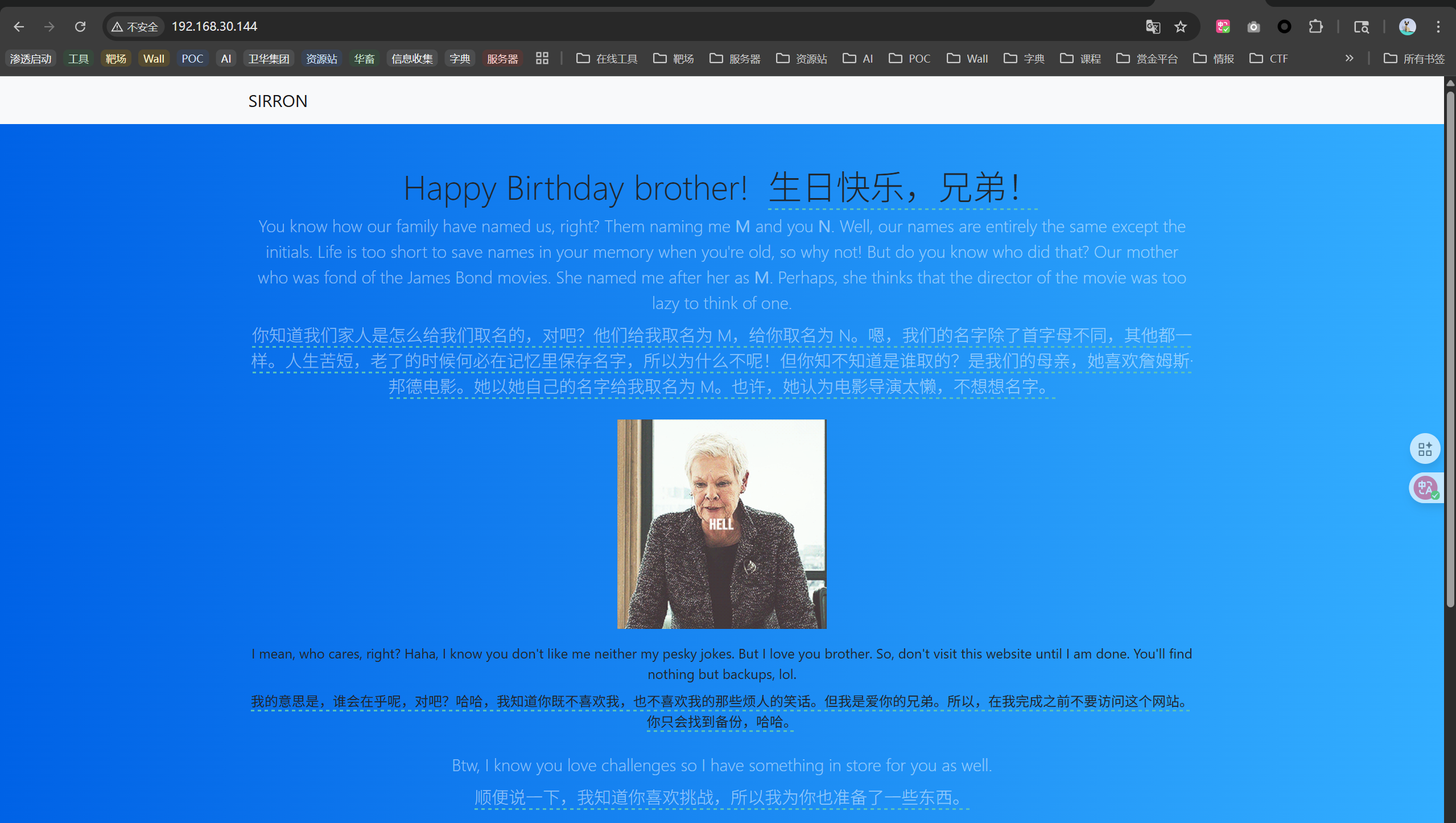Expand the CTF bookmark folder
This screenshot has height=823, width=1456.
click(1269, 59)
